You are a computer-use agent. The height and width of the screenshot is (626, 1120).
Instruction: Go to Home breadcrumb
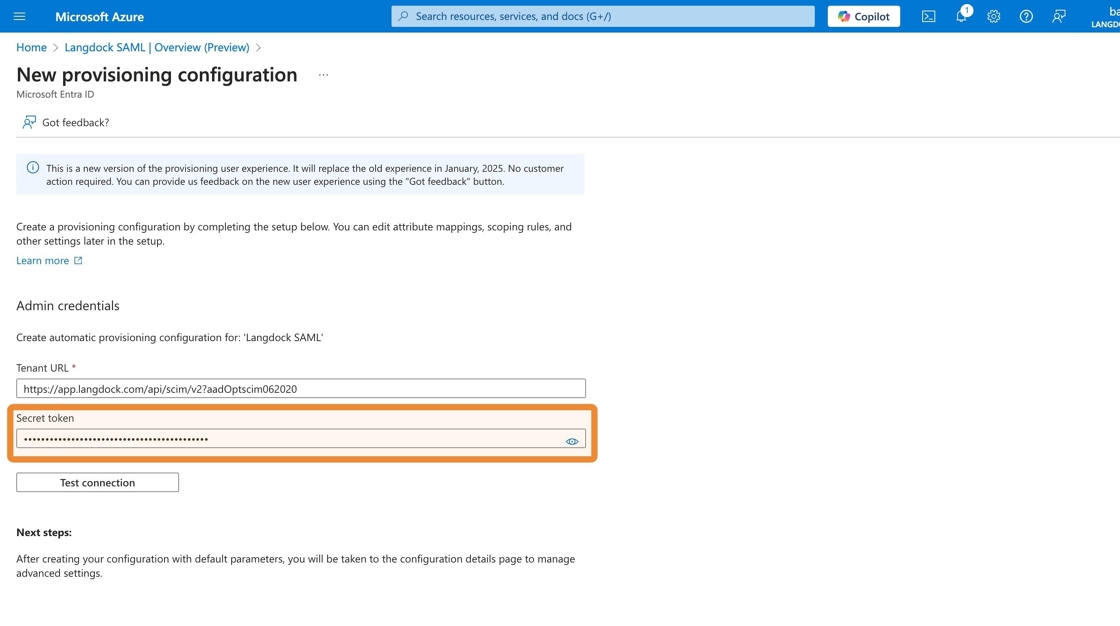tap(31, 47)
